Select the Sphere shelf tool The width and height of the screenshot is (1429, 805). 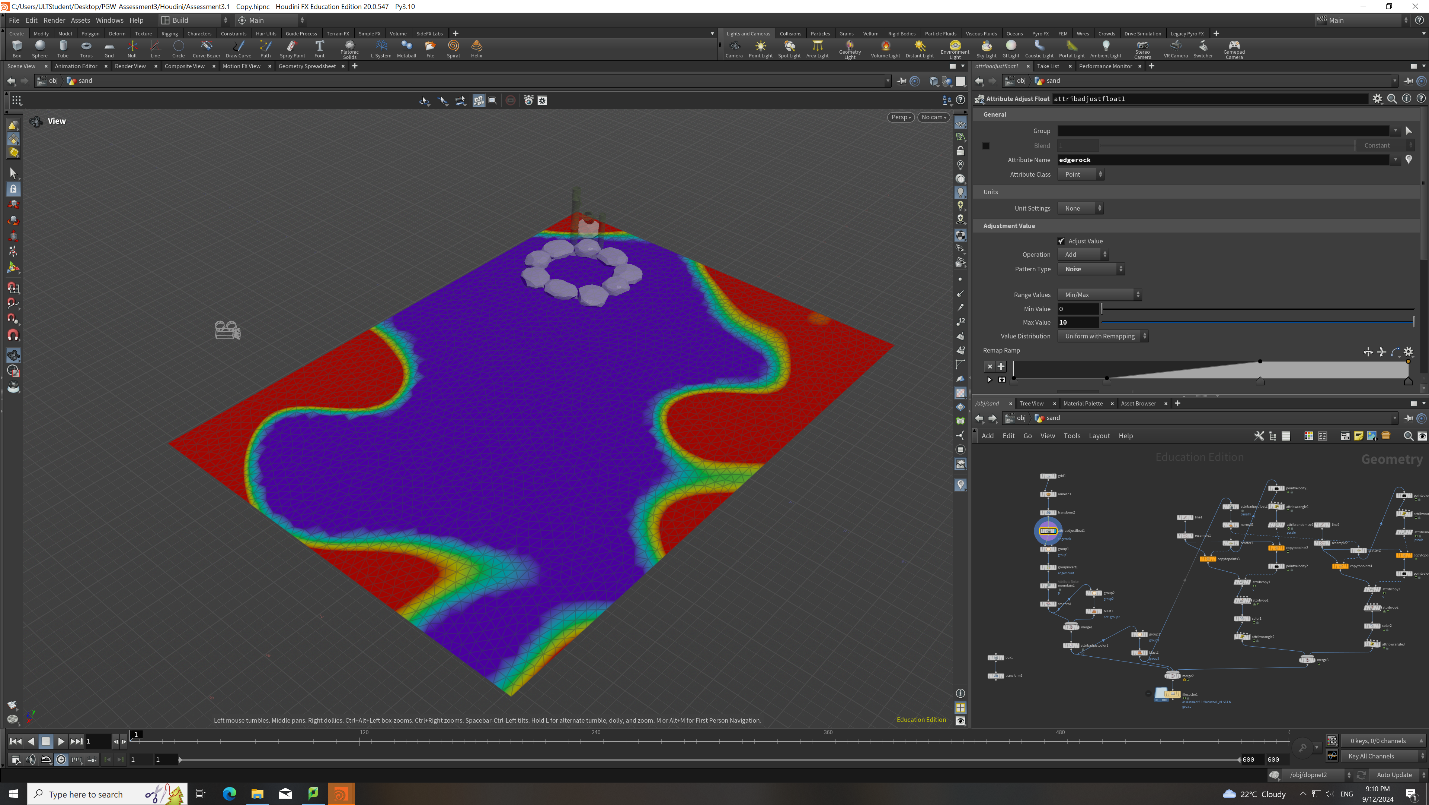39,47
